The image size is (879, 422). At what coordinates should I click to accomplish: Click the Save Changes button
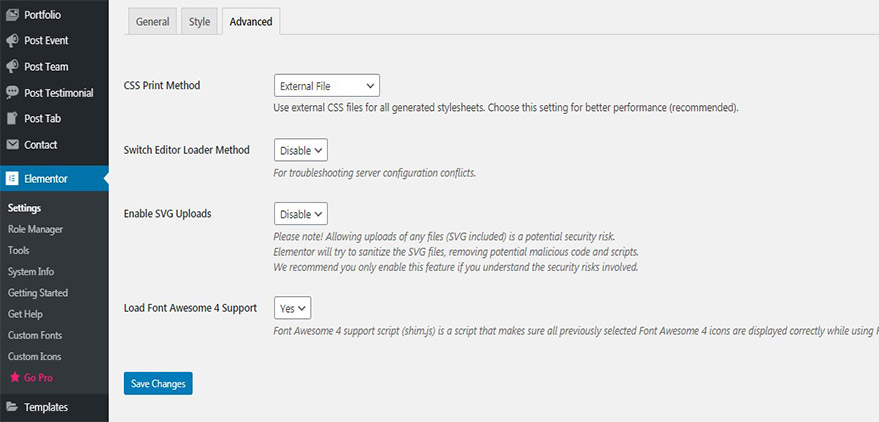(x=158, y=383)
